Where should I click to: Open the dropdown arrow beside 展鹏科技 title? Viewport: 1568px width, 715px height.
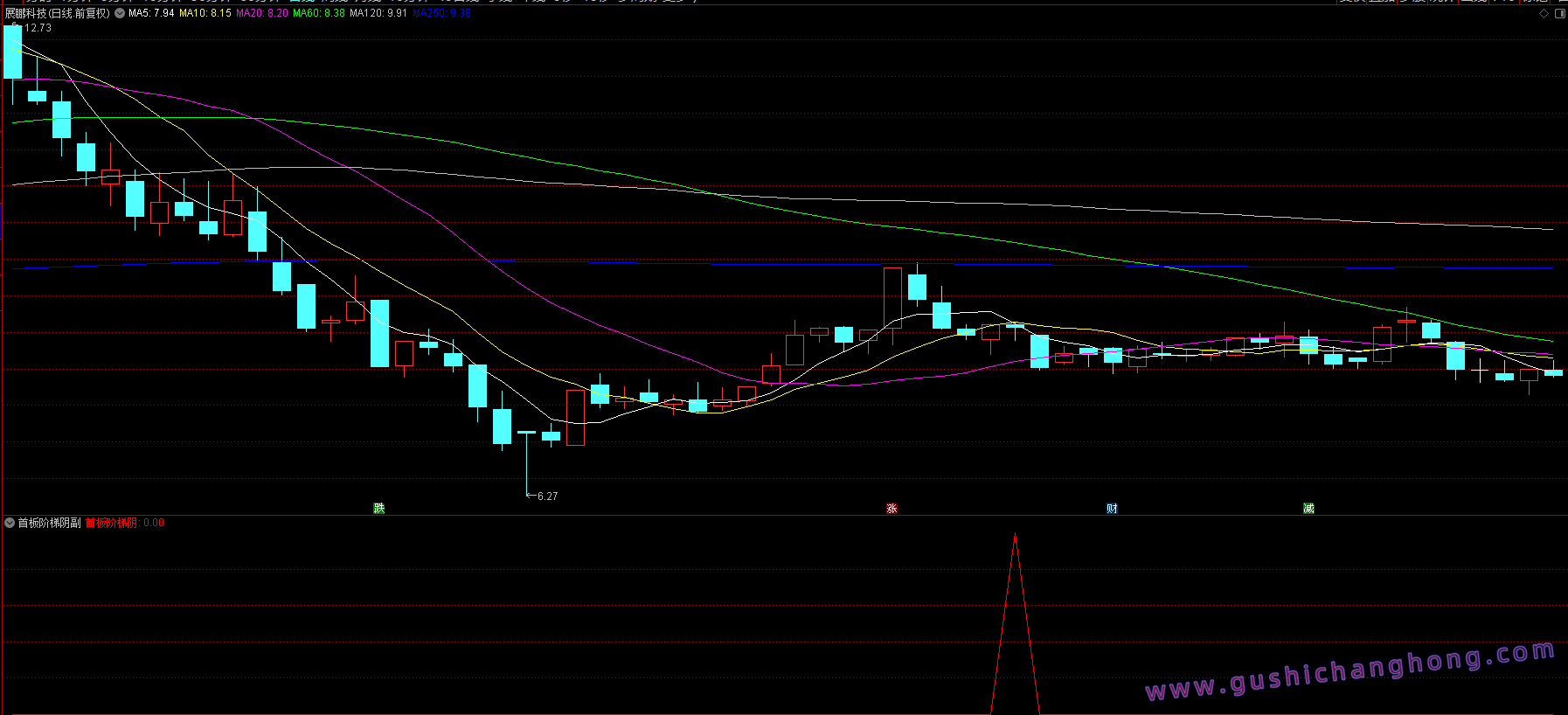click(x=120, y=13)
